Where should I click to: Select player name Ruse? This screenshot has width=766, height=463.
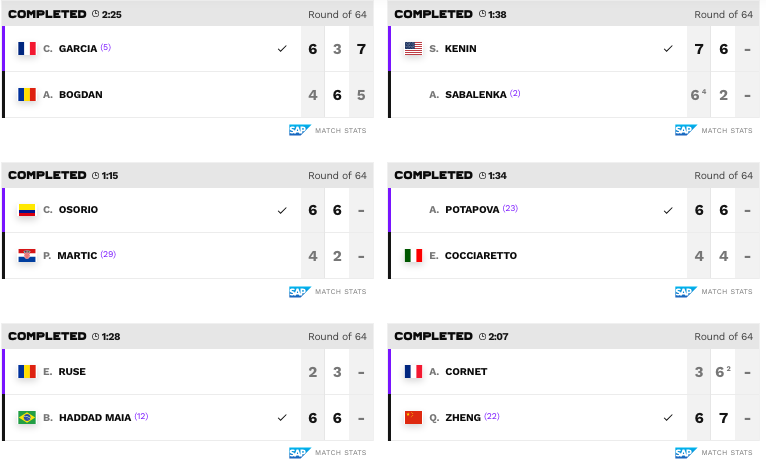(x=72, y=372)
